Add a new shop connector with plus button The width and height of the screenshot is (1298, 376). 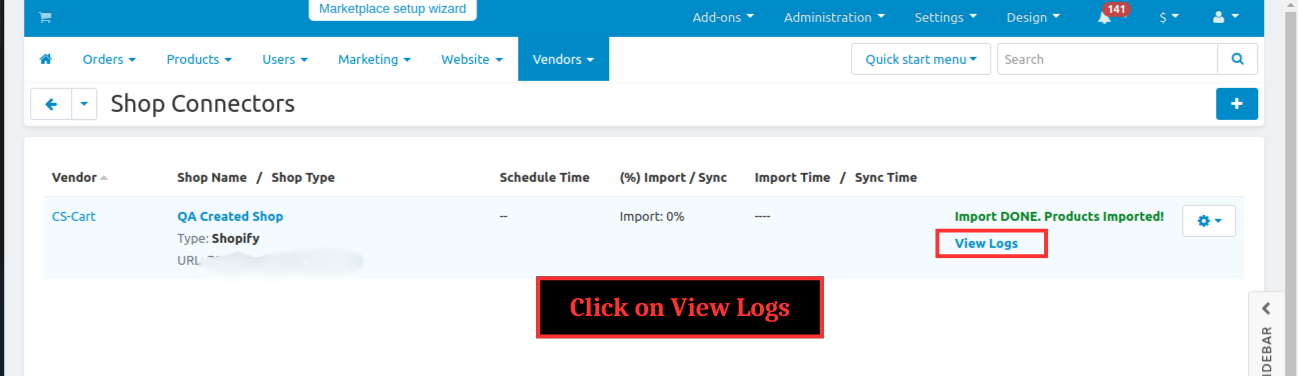1237,104
